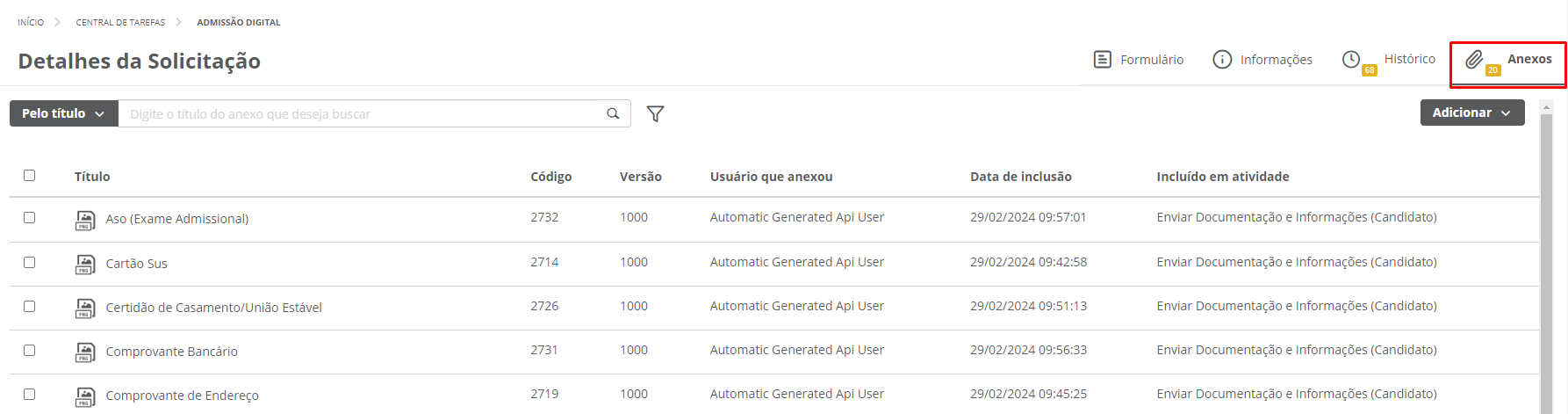Screen dimensions: 1568x414
Task: Tick the Cartão Sus row checkbox
Action: point(30,262)
